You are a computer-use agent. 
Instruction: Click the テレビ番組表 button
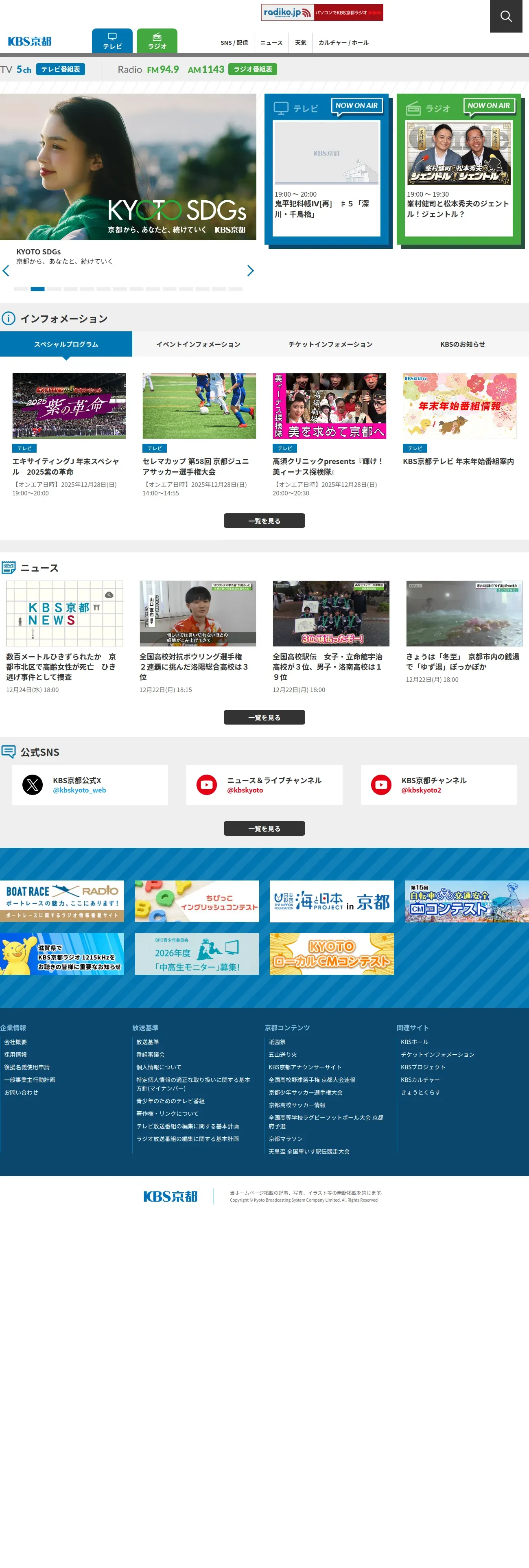60,69
